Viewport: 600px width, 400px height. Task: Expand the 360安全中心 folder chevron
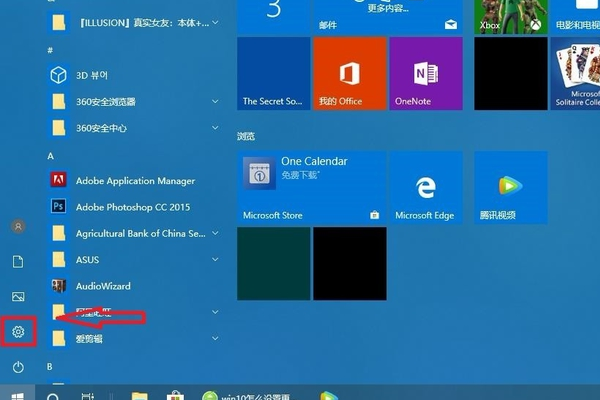tap(215, 127)
